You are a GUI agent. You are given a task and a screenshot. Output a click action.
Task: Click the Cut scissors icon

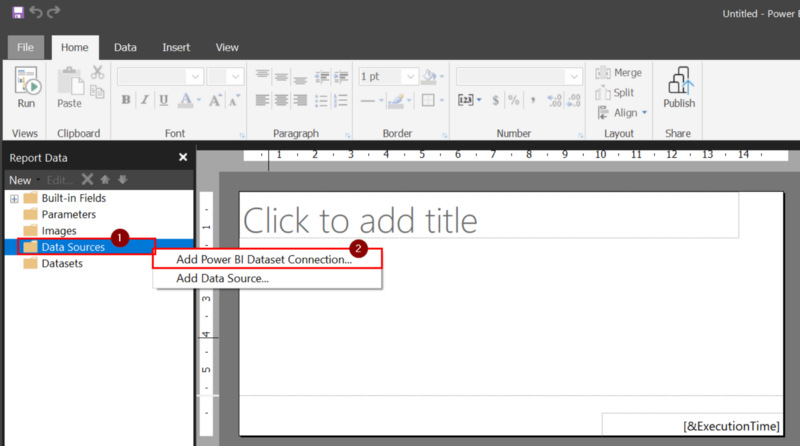coord(97,72)
